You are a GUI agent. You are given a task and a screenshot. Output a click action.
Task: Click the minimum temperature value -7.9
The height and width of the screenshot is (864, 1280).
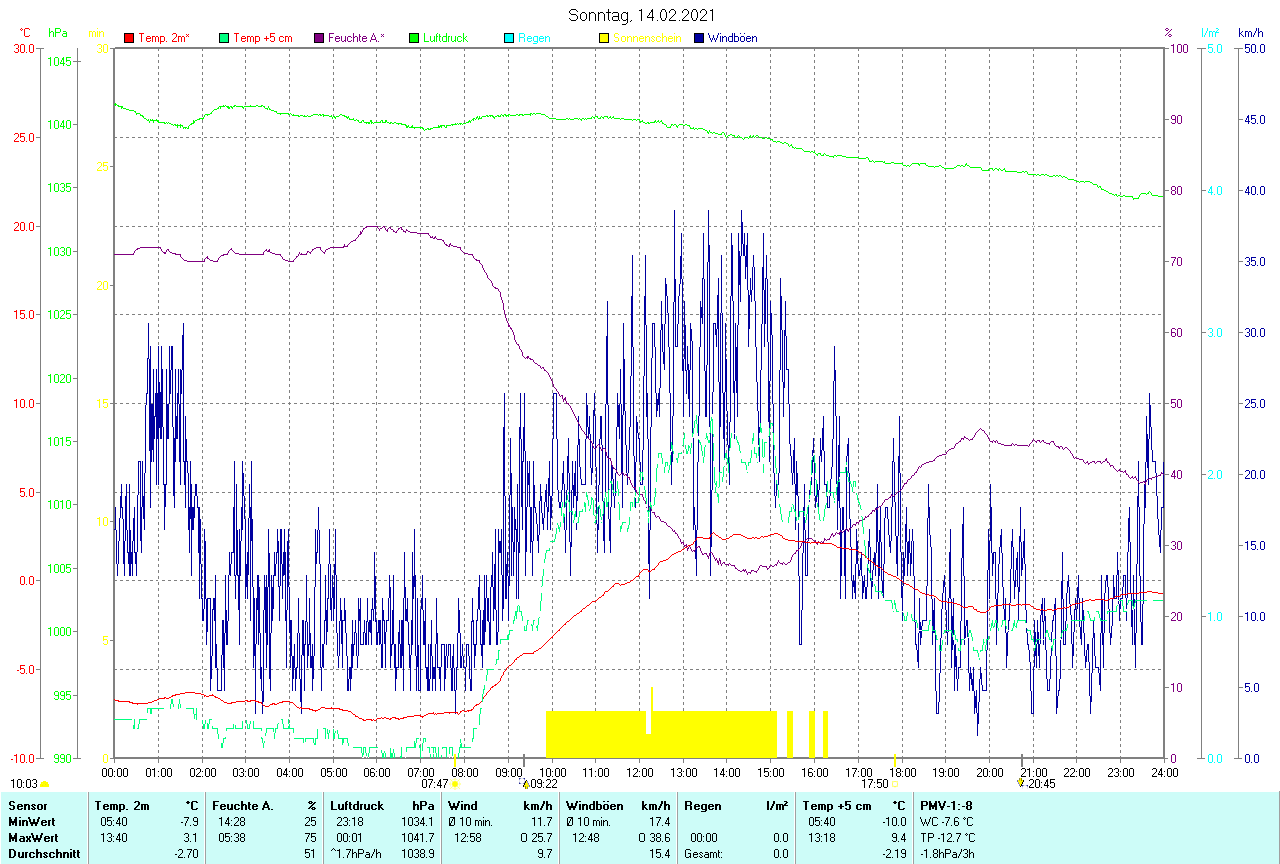[189, 821]
